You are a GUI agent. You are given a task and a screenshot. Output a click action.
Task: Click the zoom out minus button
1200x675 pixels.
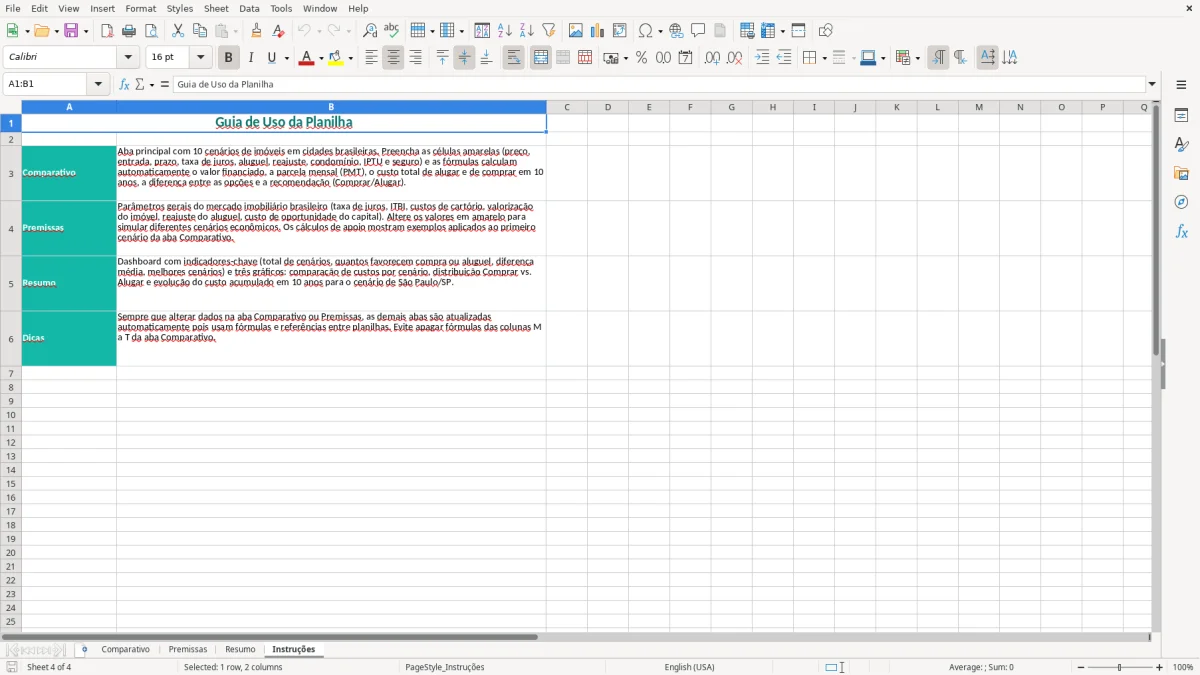coord(1081,667)
